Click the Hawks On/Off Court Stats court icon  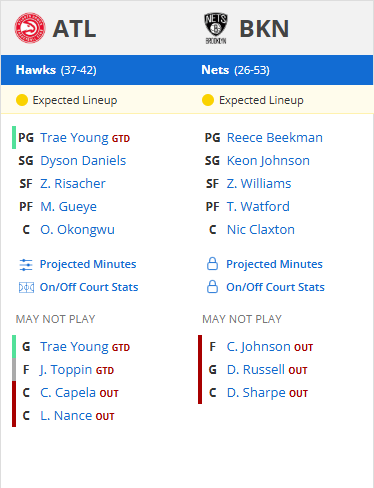(x=26, y=287)
